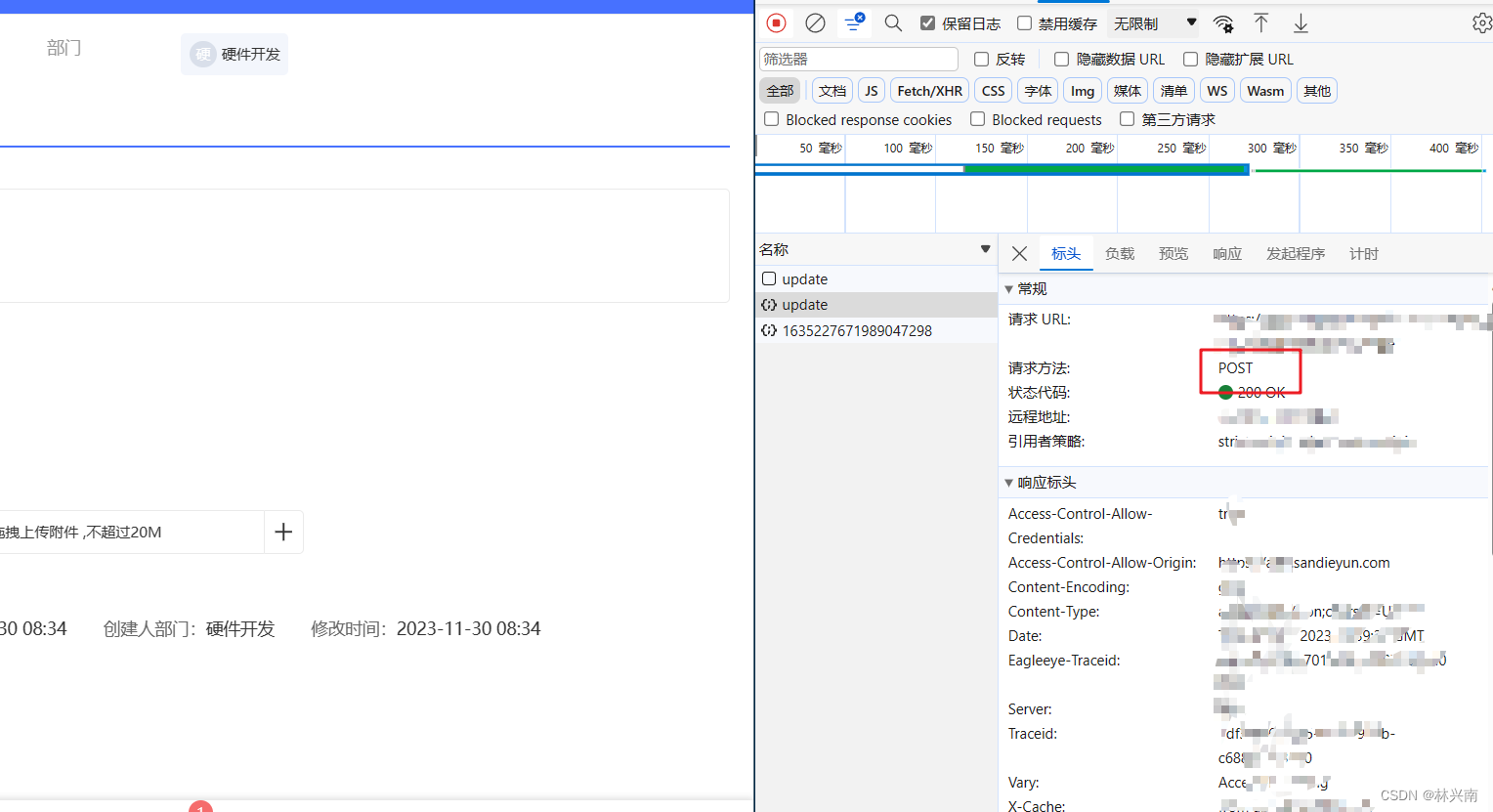
Task: Select 全部 request type filter
Action: point(780,91)
